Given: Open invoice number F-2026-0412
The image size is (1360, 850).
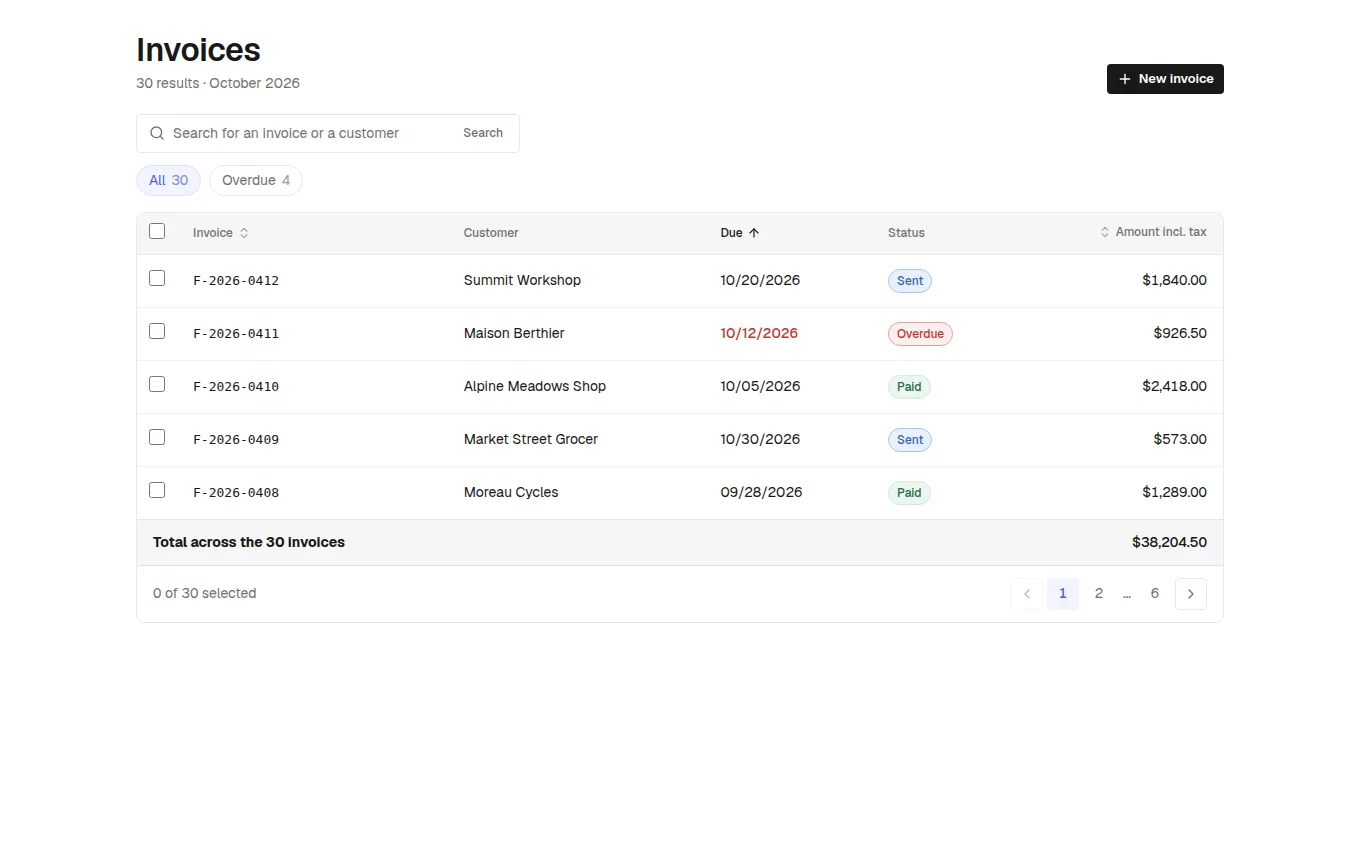Looking at the screenshot, I should [x=236, y=281].
